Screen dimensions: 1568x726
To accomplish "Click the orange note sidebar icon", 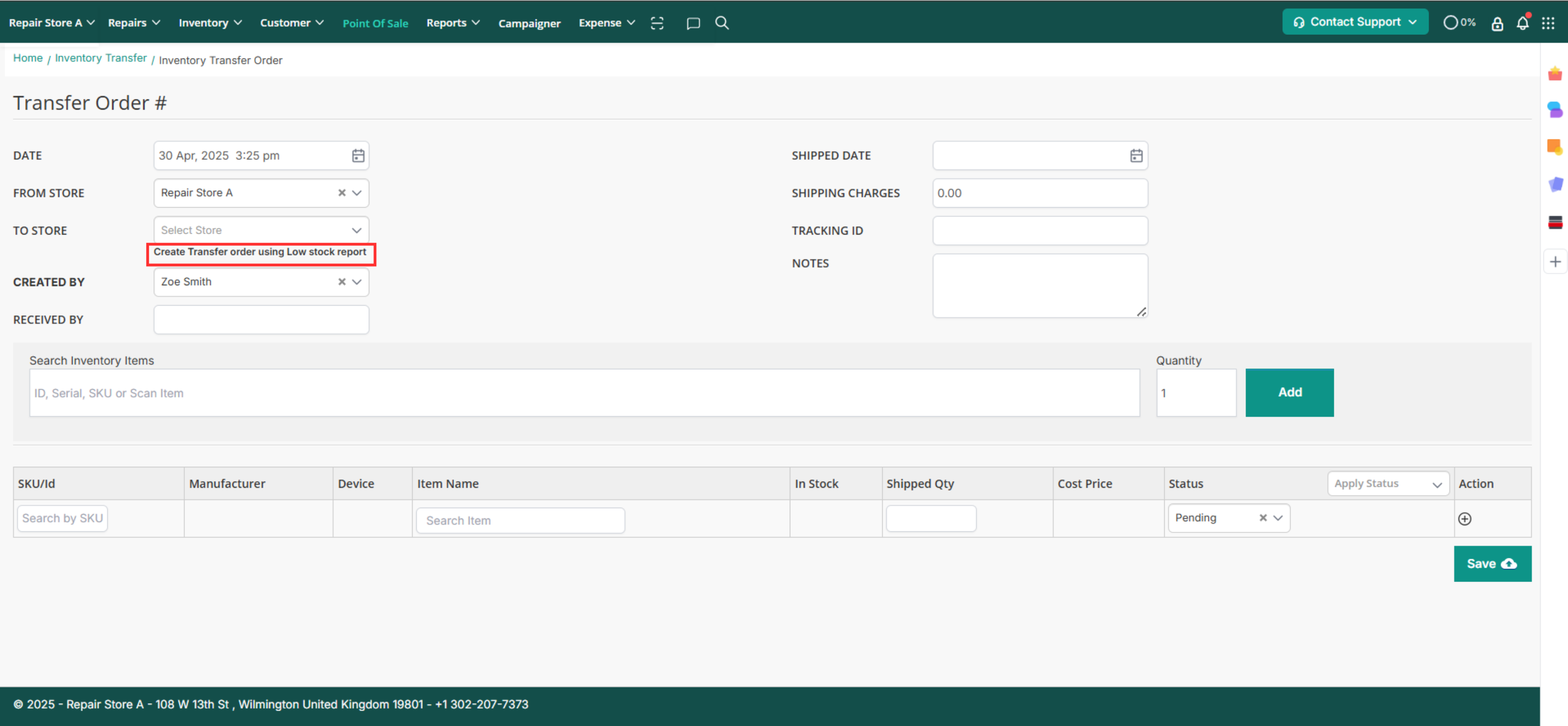I will [1554, 147].
